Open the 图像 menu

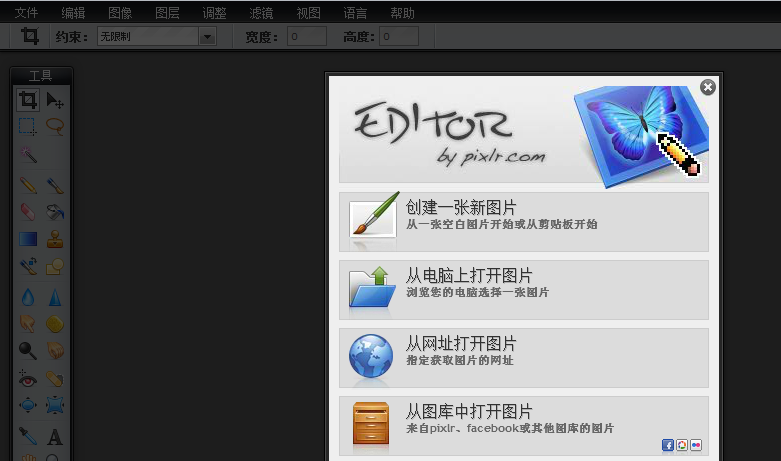click(120, 12)
